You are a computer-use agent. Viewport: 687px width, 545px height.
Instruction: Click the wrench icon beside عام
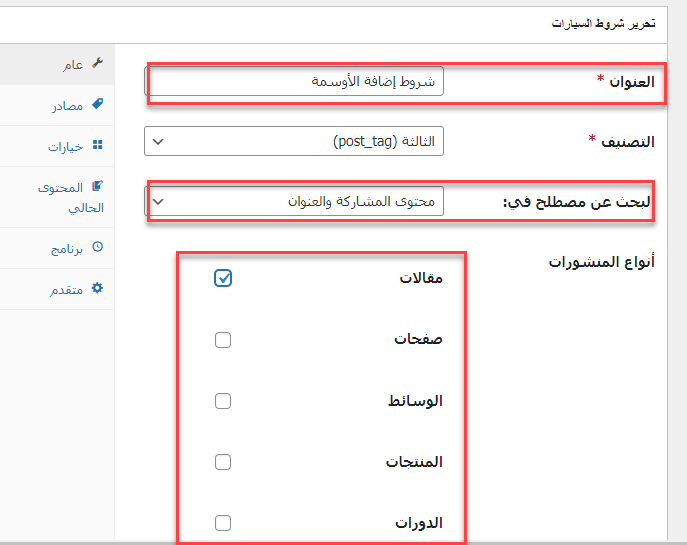click(97, 63)
